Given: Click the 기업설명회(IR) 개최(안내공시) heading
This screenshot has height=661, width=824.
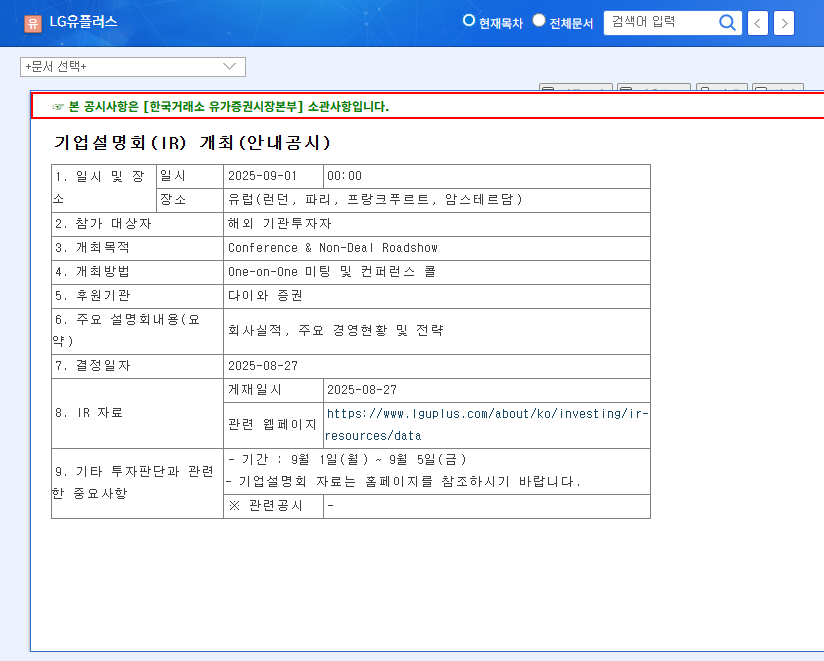Looking at the screenshot, I should tap(192, 142).
